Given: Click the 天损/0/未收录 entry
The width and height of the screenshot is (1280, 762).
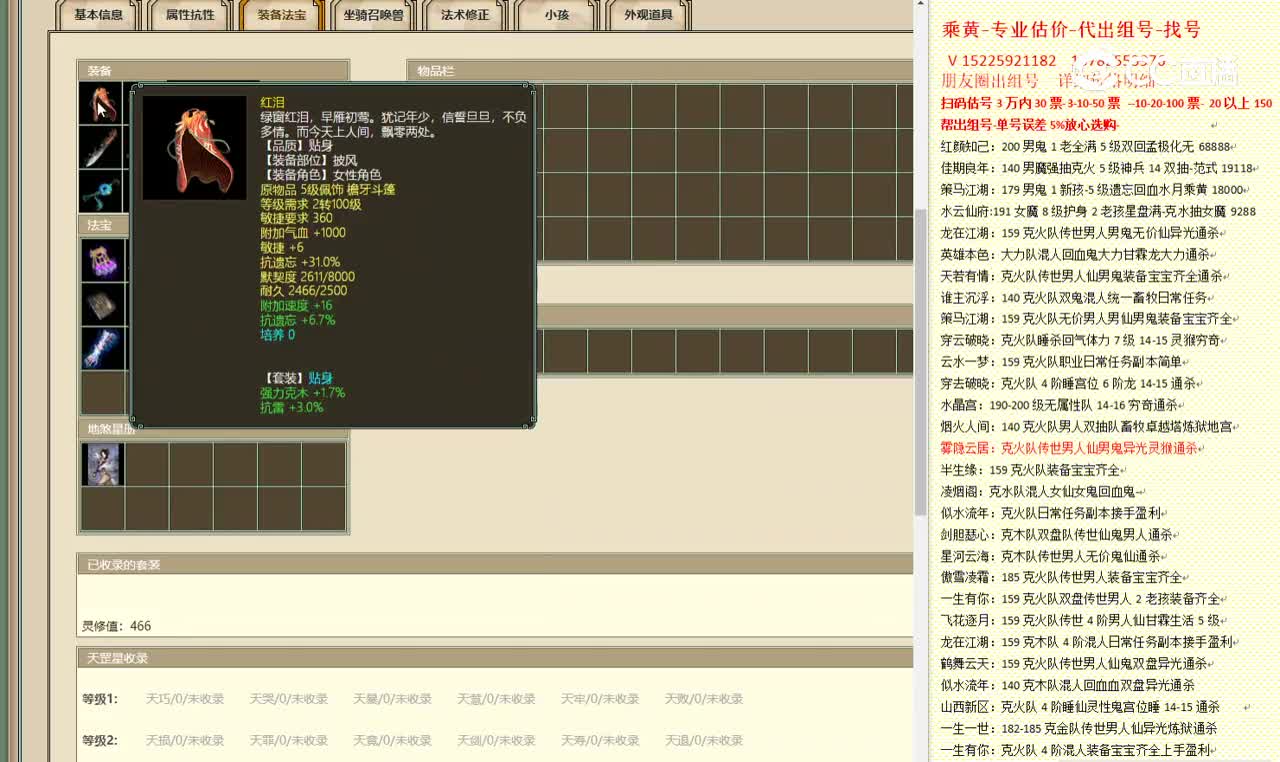Looking at the screenshot, I should pos(185,741).
